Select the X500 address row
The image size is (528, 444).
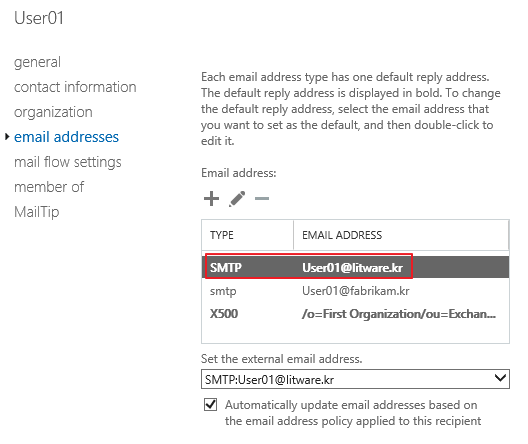point(355,314)
